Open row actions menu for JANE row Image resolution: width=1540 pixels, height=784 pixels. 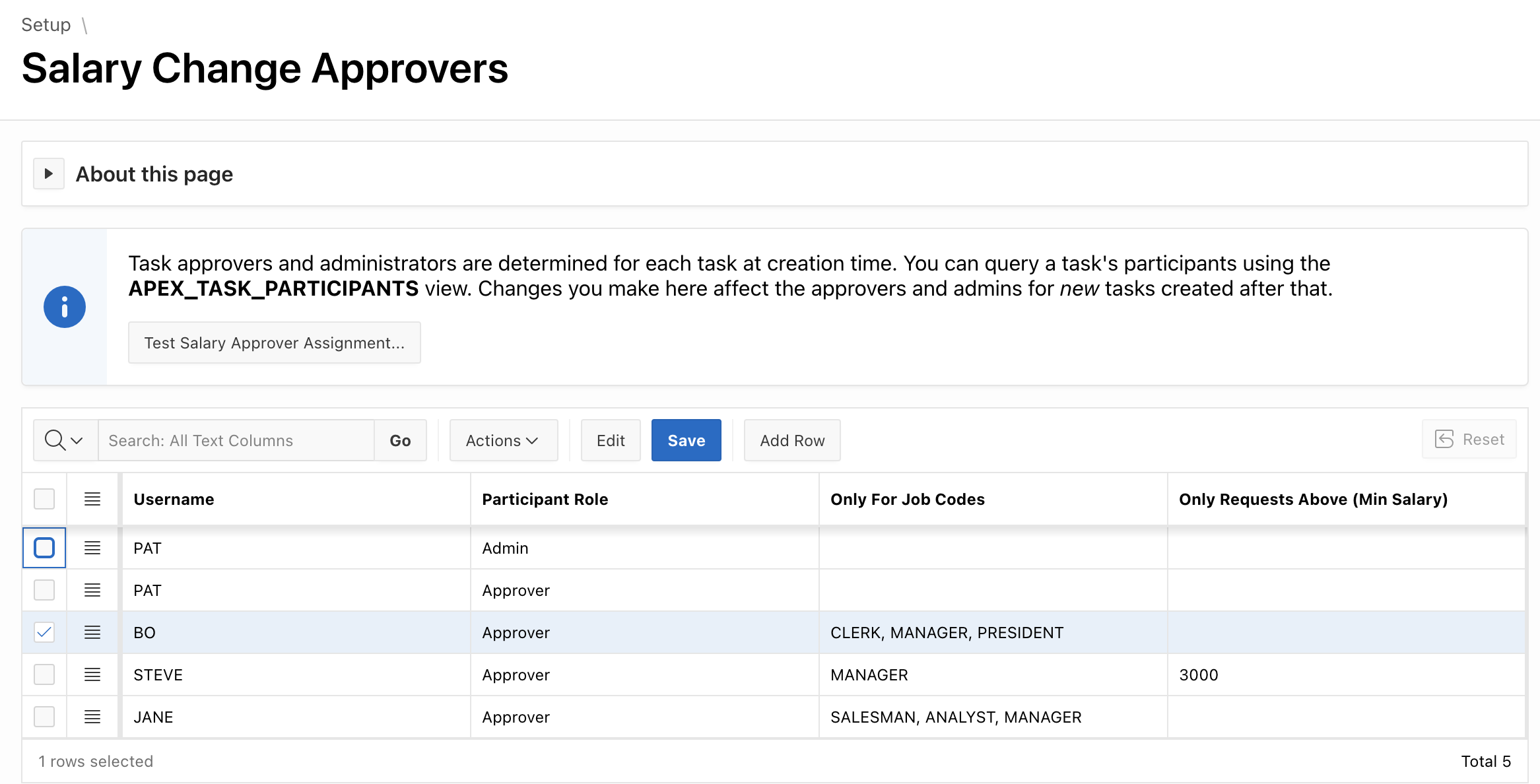pyautogui.click(x=92, y=717)
